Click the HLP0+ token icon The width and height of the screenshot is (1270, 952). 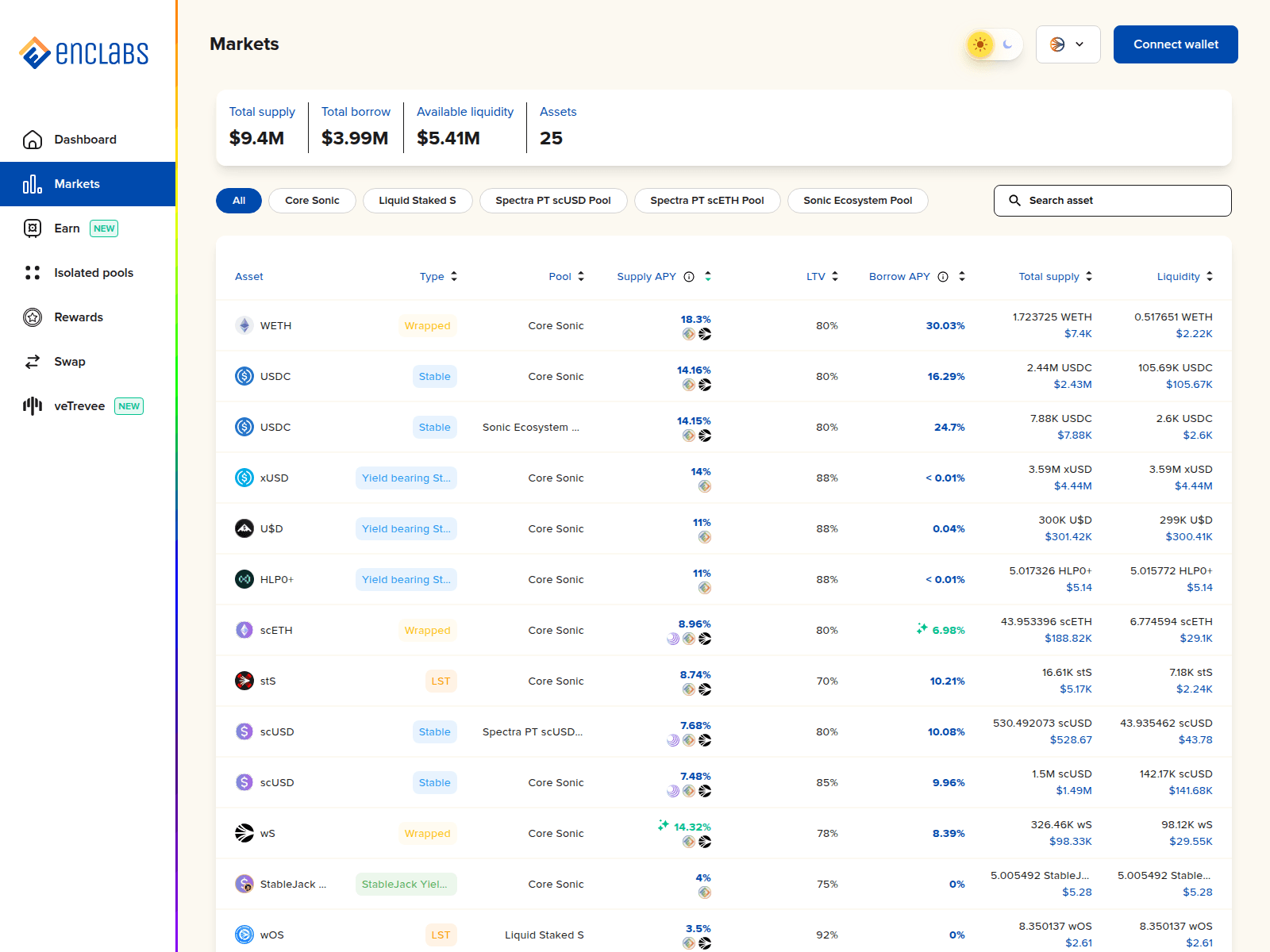(x=244, y=579)
